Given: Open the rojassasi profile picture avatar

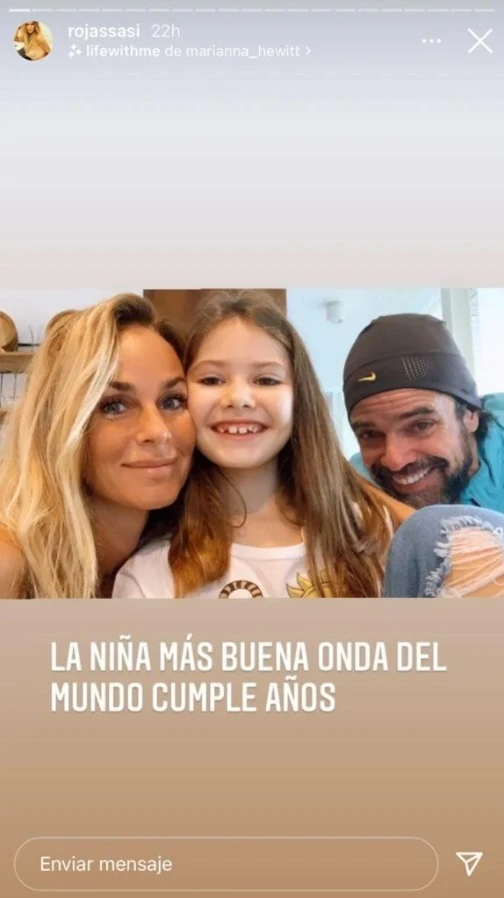Looking at the screenshot, I should (x=33, y=41).
